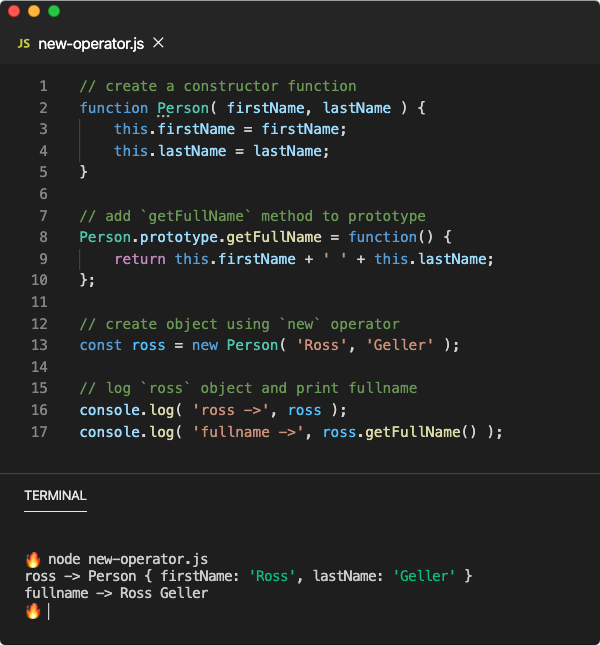Click getFullName on line 8

point(274,237)
